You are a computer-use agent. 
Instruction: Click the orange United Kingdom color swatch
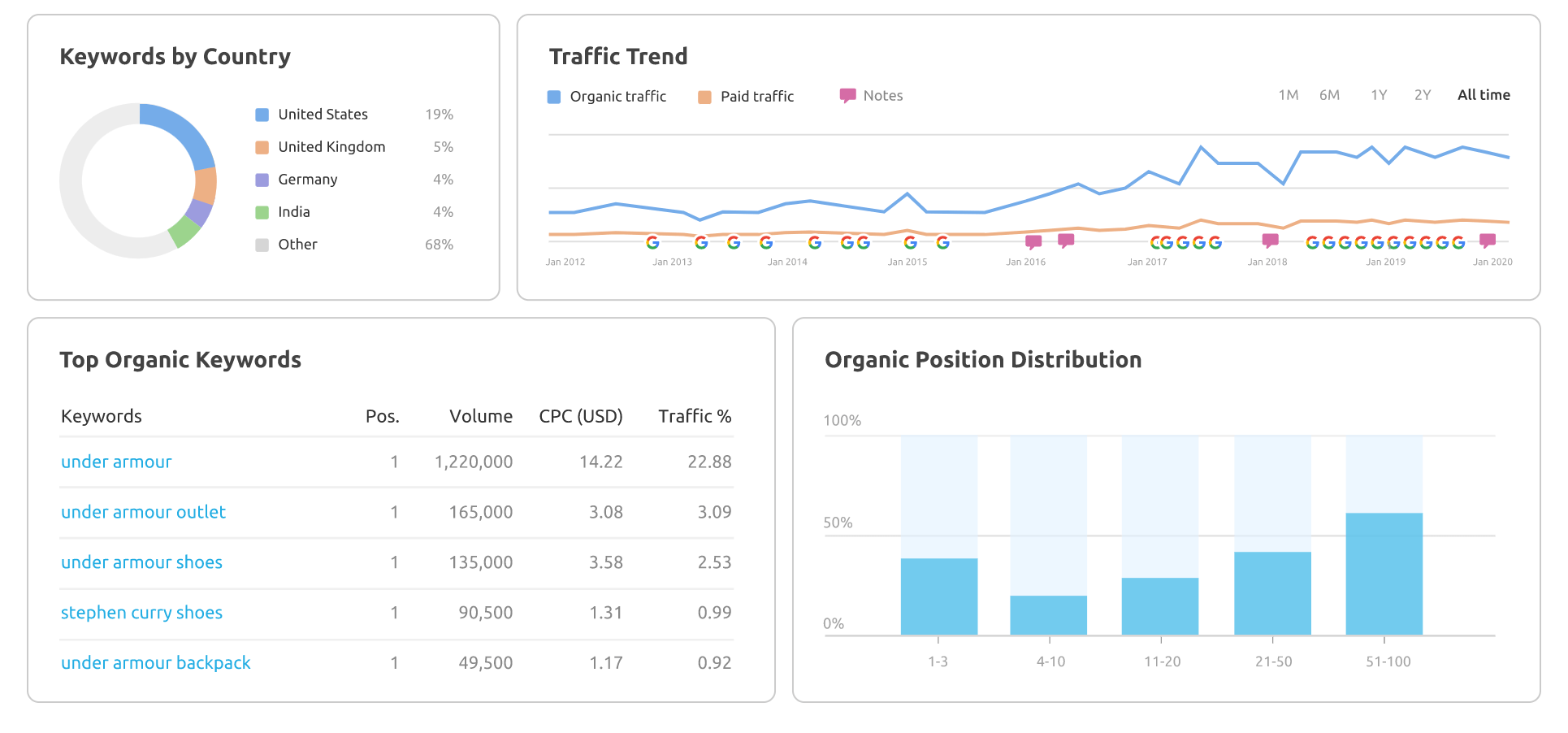tap(262, 147)
